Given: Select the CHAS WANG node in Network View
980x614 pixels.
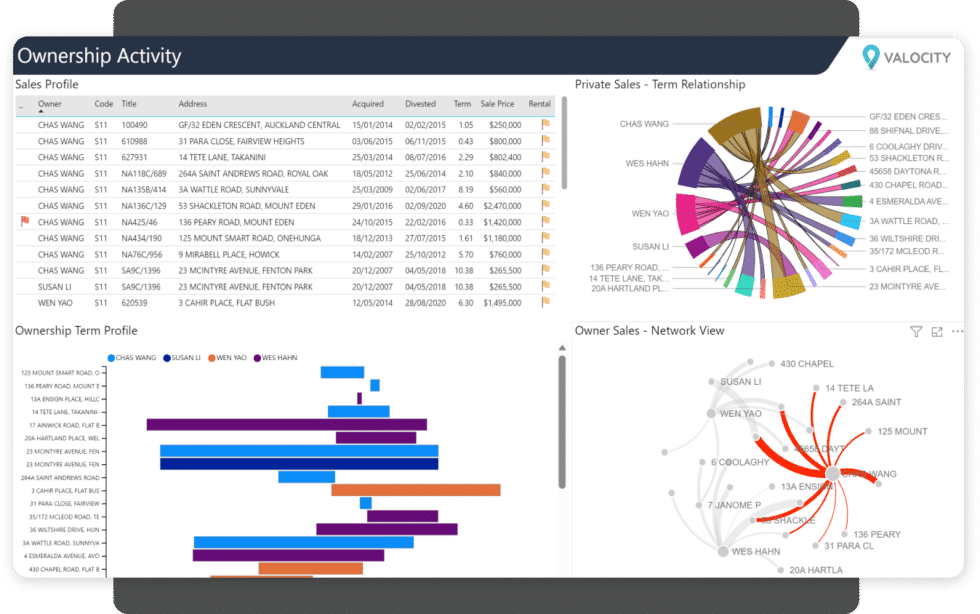Looking at the screenshot, I should pyautogui.click(x=831, y=474).
